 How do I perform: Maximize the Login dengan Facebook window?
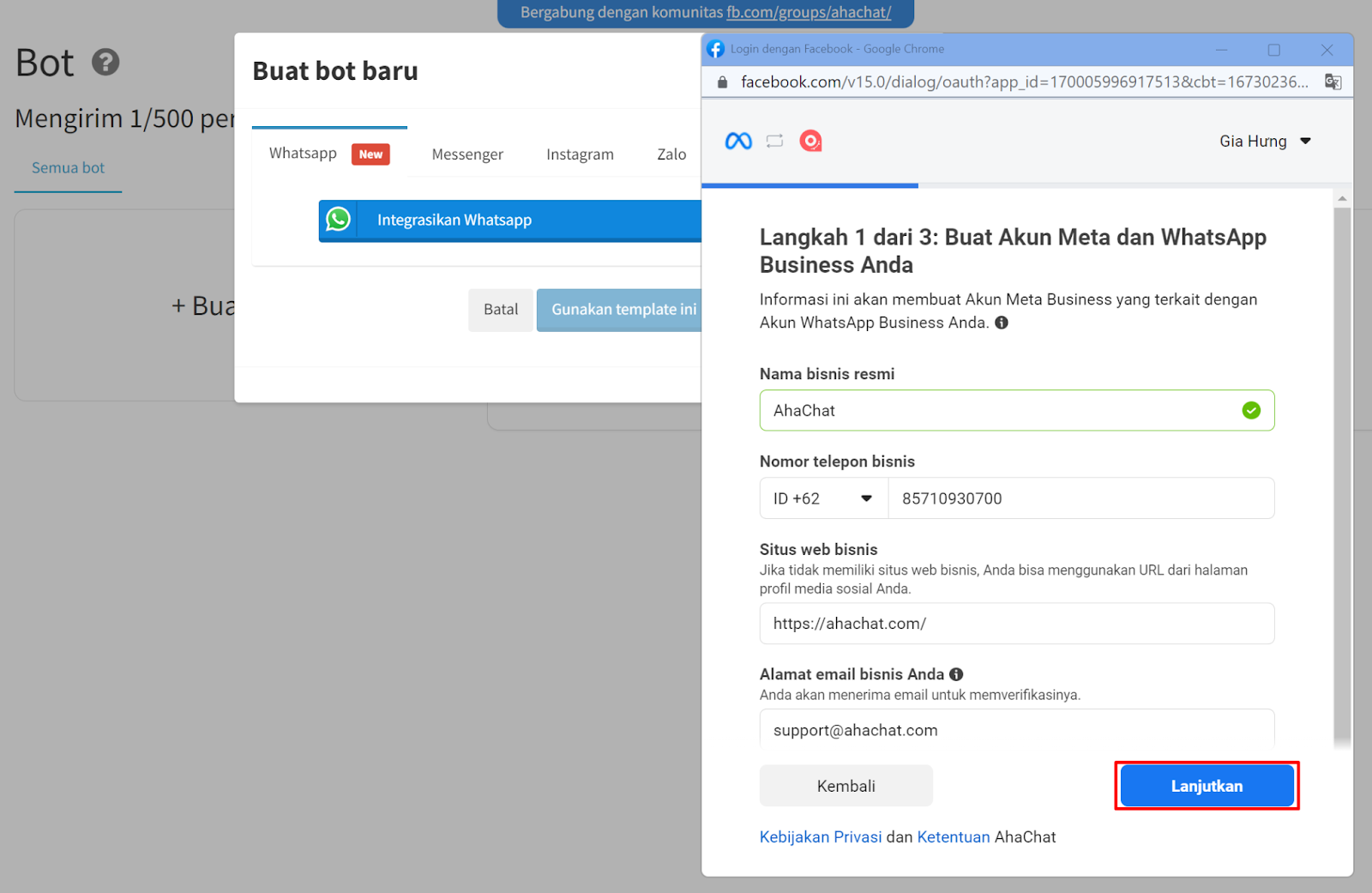(x=1274, y=50)
